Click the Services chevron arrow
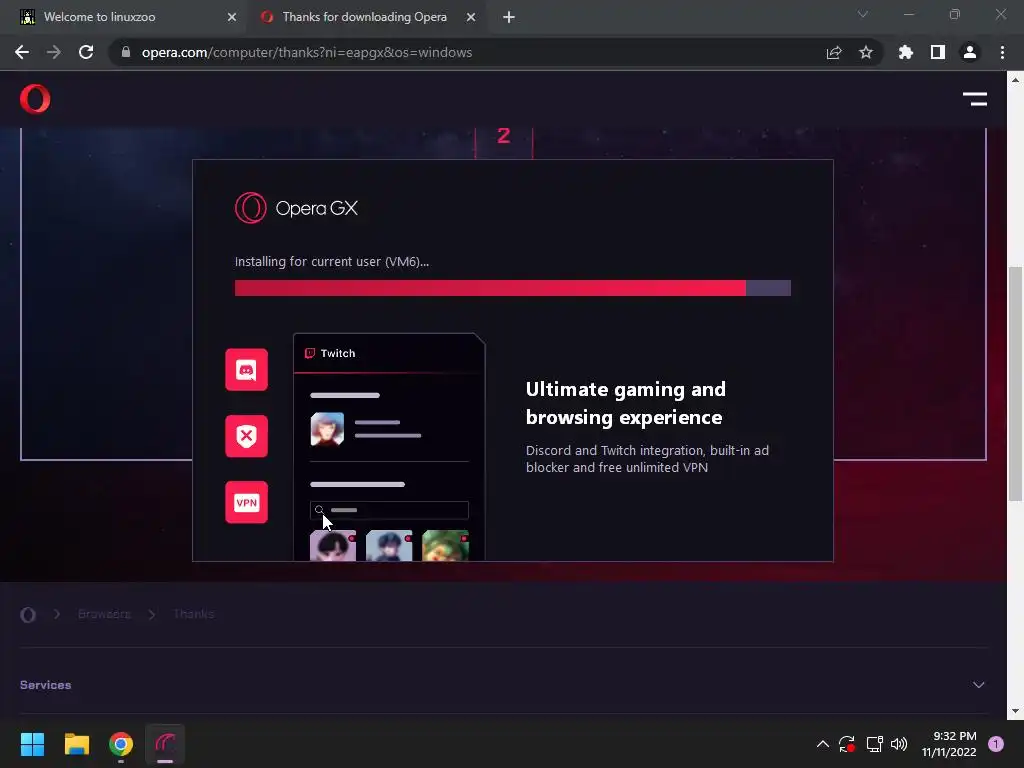This screenshot has height=768, width=1024. click(978, 685)
